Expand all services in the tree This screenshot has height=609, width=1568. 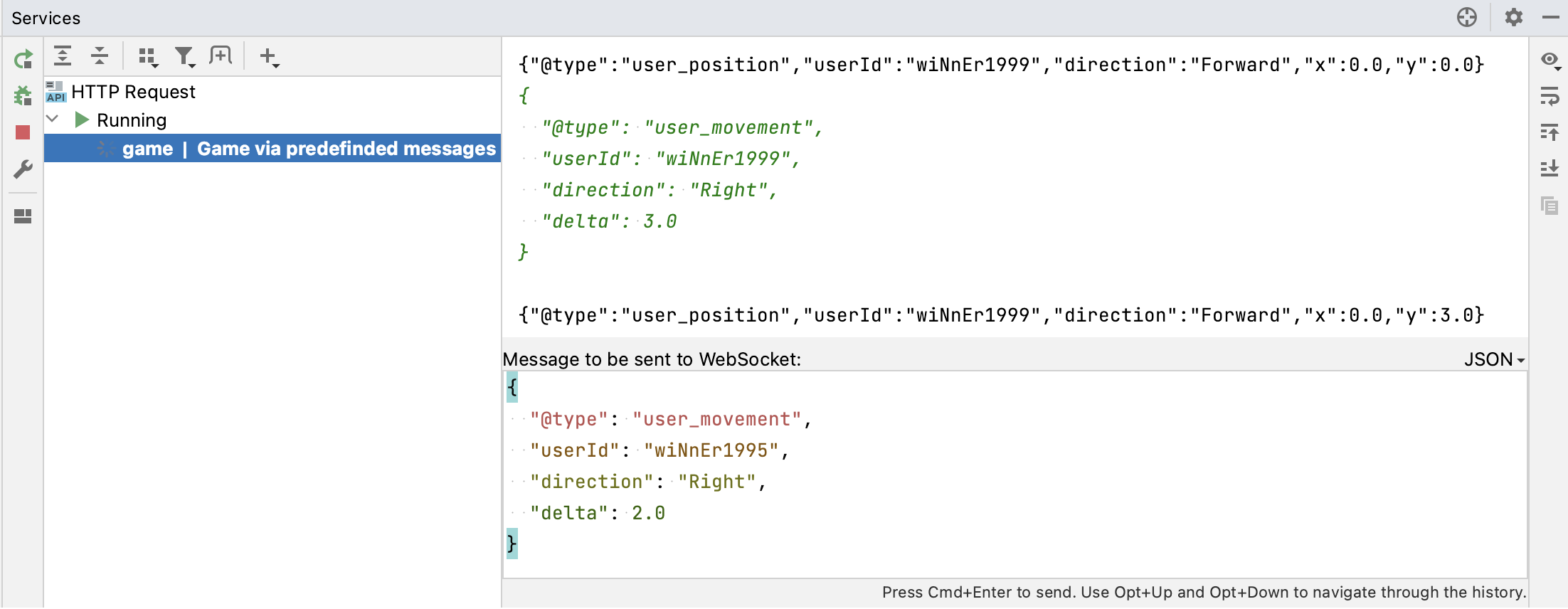coord(63,55)
